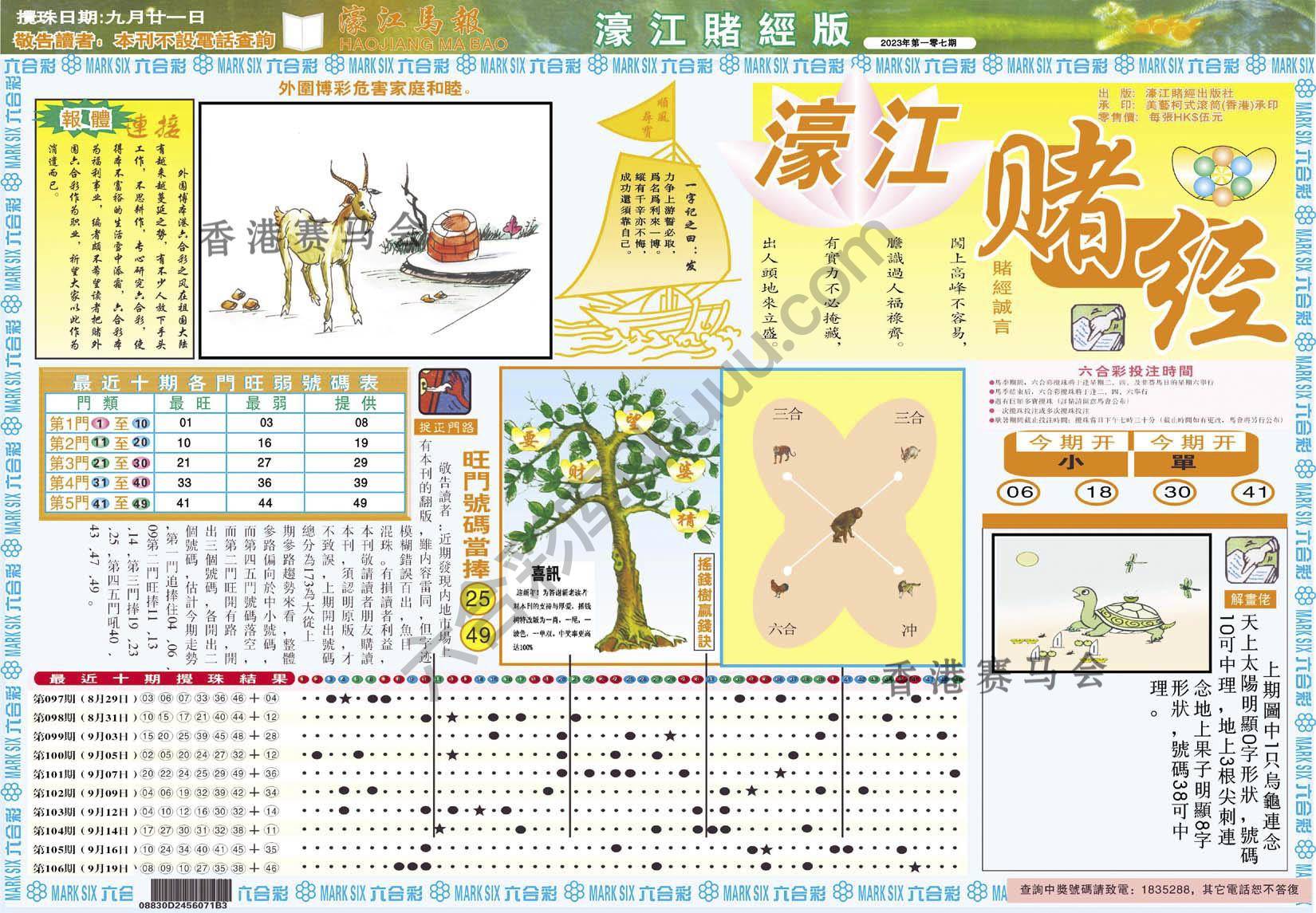Image resolution: width=1316 pixels, height=913 pixels.
Task: Click the 2023年第一零七期 issue label
Action: pos(917,42)
